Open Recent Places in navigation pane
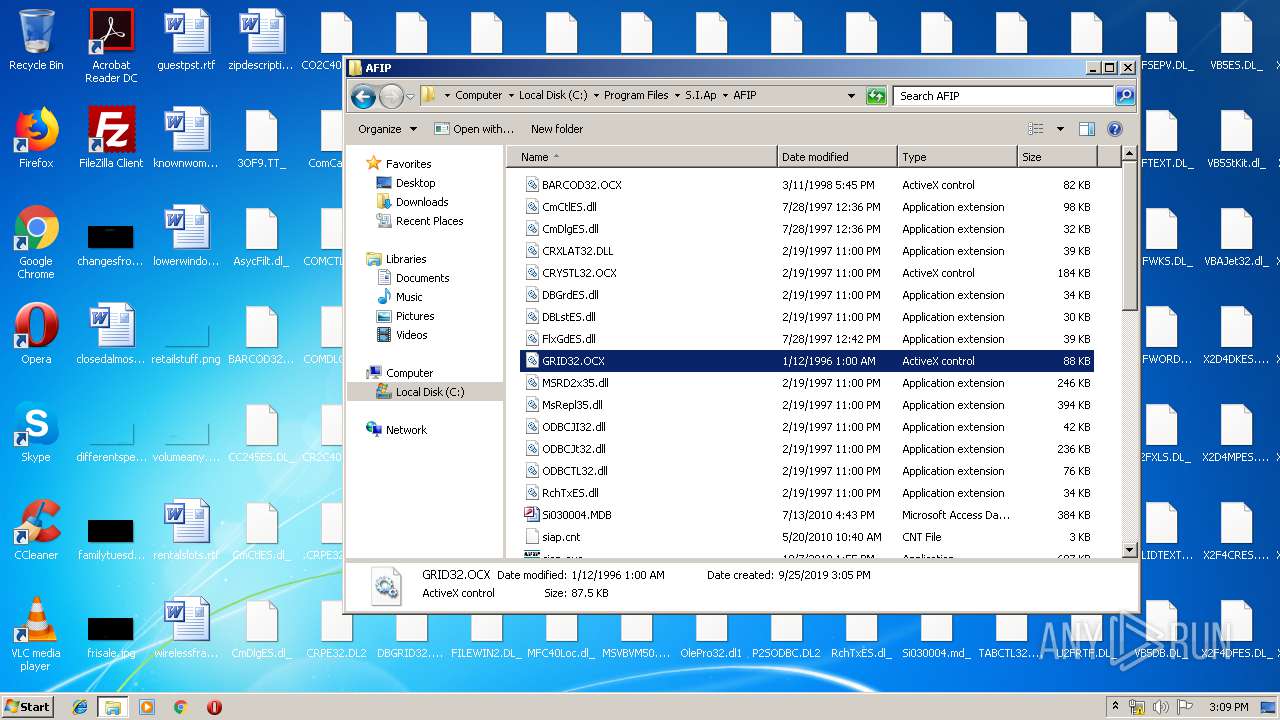Screen dimensions: 1280x720 [429, 221]
